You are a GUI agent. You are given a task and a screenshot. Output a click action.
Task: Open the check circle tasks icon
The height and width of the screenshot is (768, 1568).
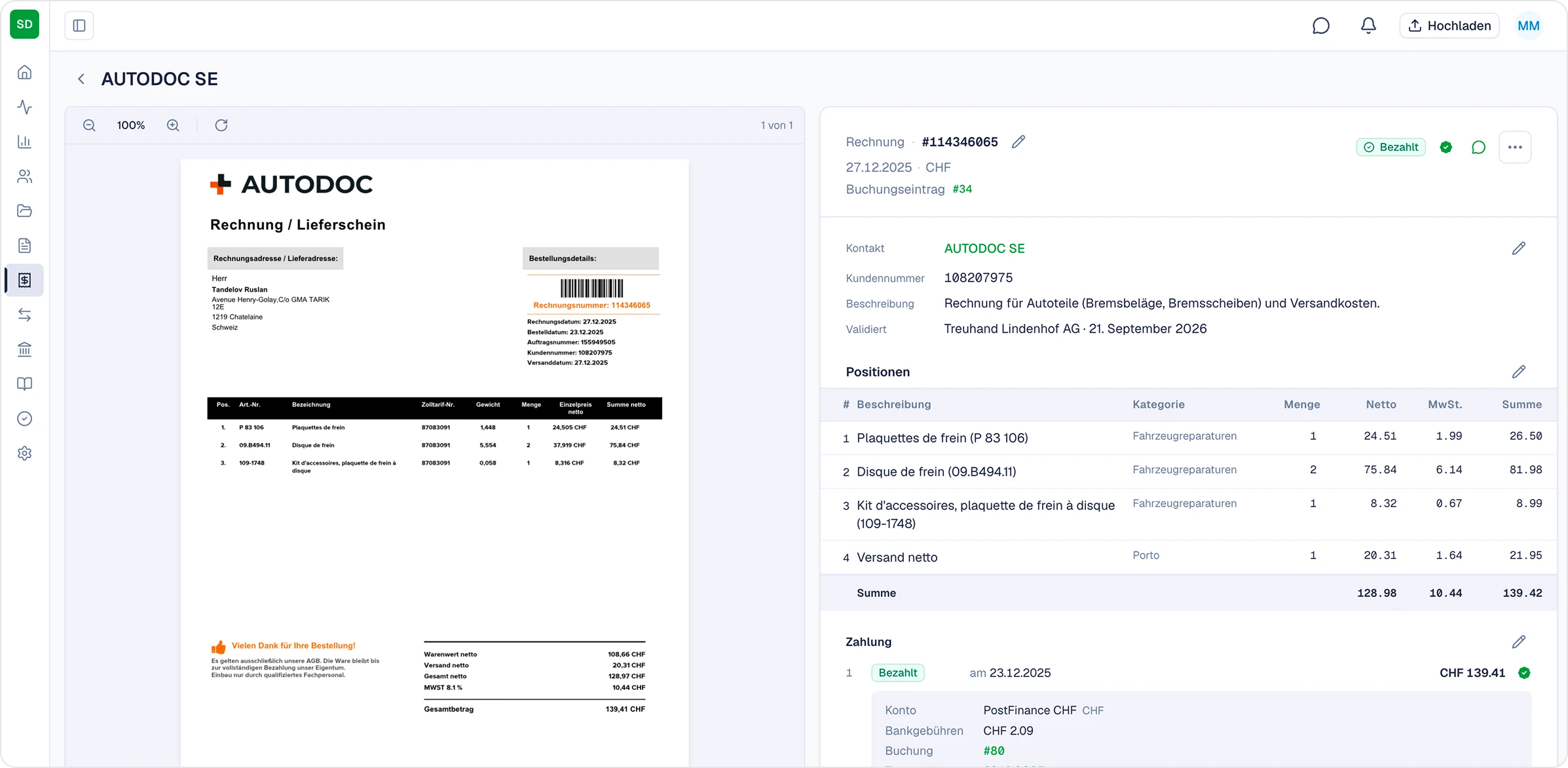pos(24,419)
